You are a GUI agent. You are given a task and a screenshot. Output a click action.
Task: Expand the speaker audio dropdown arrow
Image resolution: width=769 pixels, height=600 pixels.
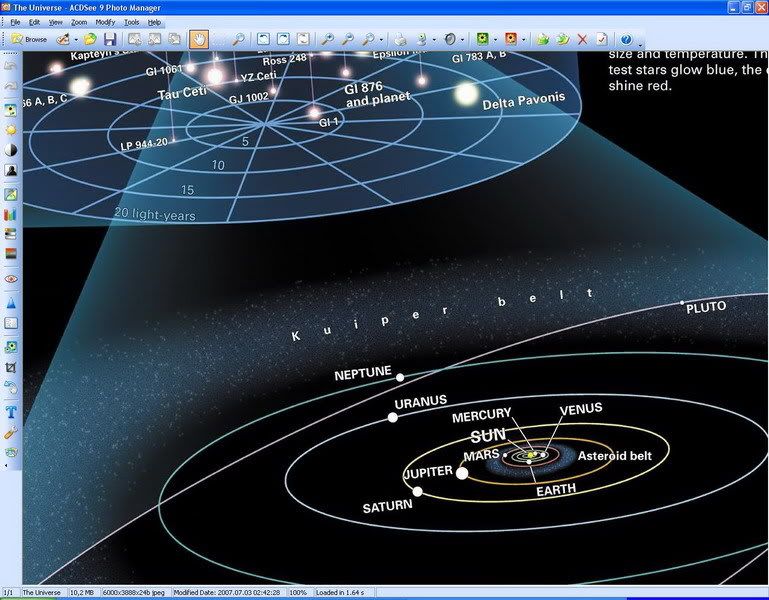point(462,40)
